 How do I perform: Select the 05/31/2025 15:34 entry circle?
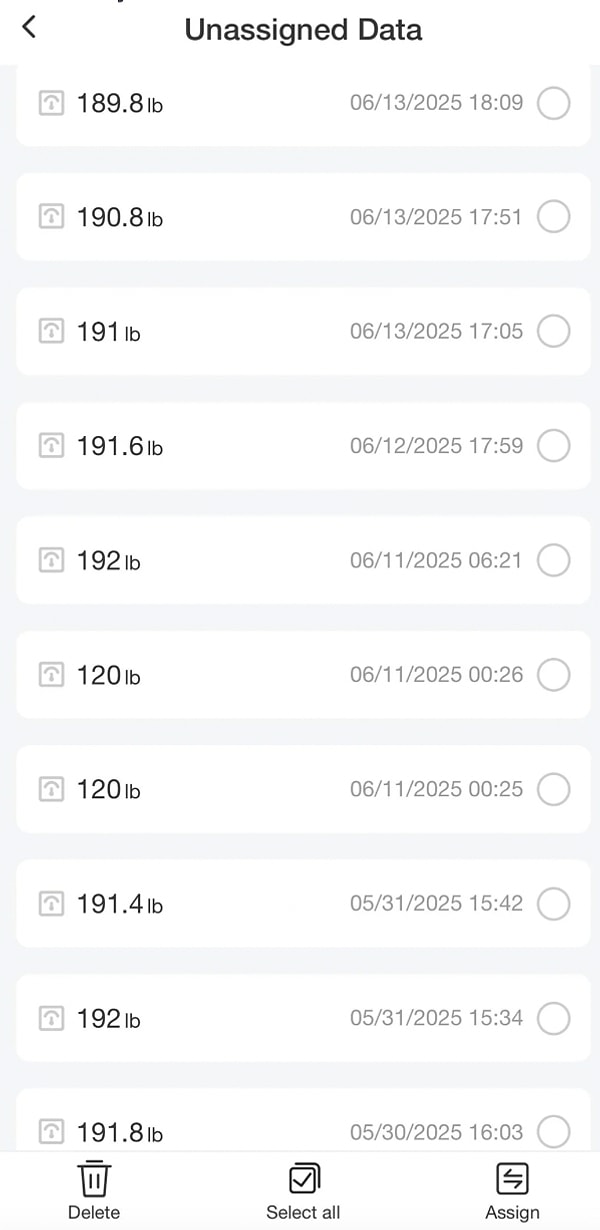pos(554,1018)
